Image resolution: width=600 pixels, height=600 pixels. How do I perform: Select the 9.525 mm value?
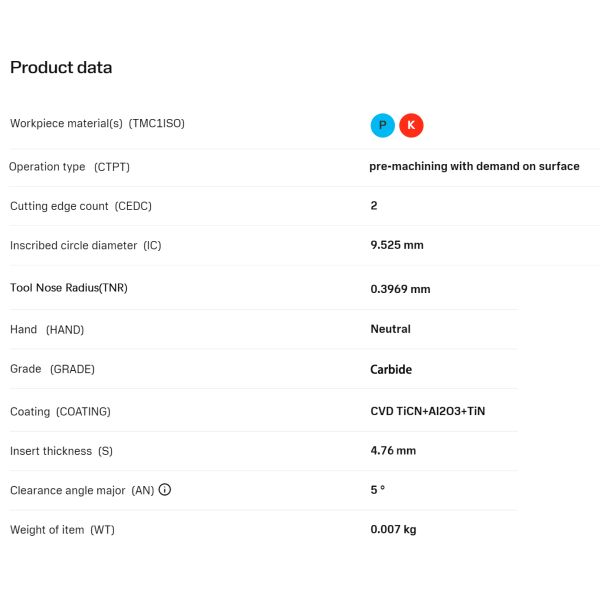(x=397, y=245)
